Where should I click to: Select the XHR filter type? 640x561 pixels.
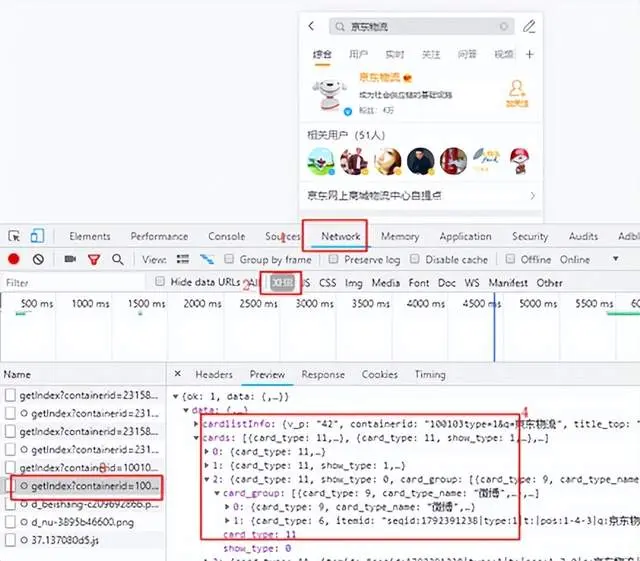click(282, 282)
